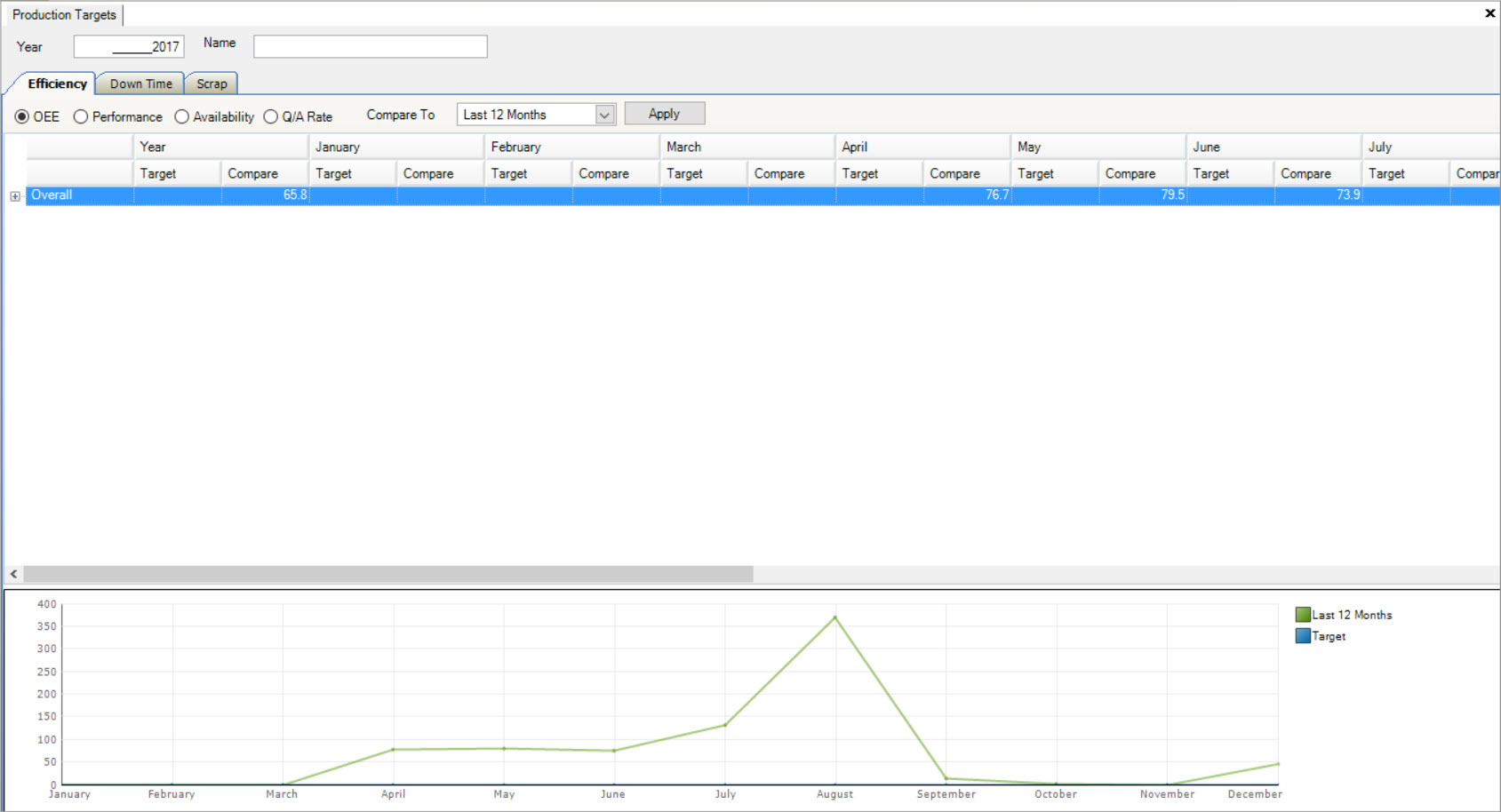Click the Last 12 Months legend label

1352,615
